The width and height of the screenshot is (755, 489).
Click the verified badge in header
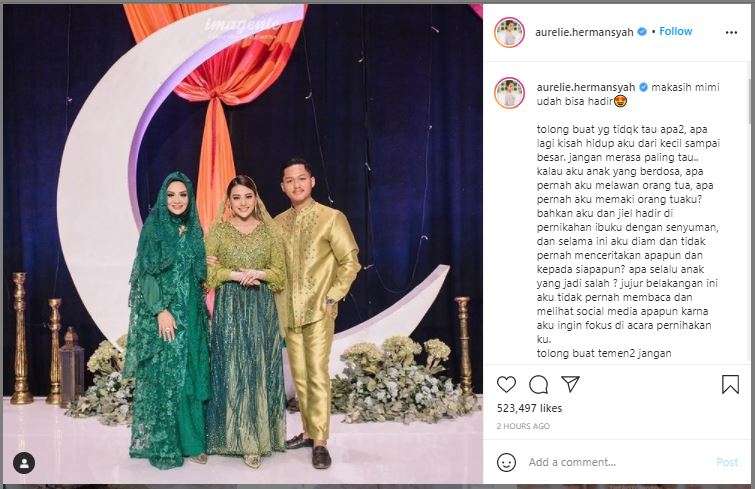(x=642, y=32)
